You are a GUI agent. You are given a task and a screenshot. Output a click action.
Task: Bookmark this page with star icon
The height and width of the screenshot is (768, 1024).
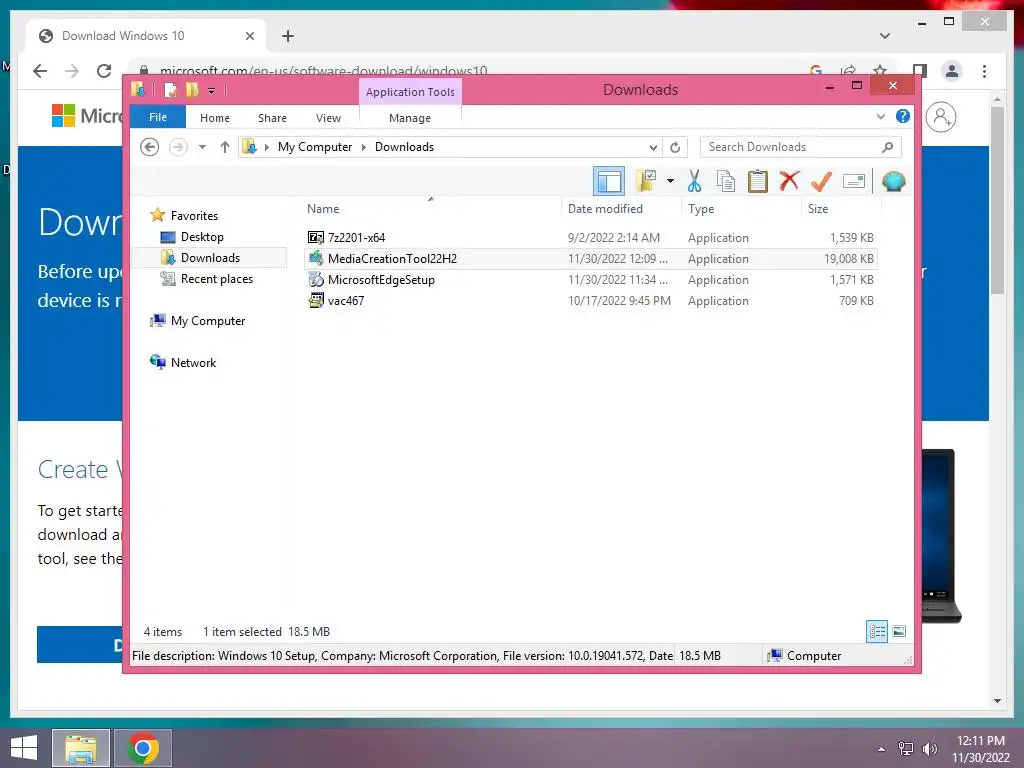tap(880, 71)
